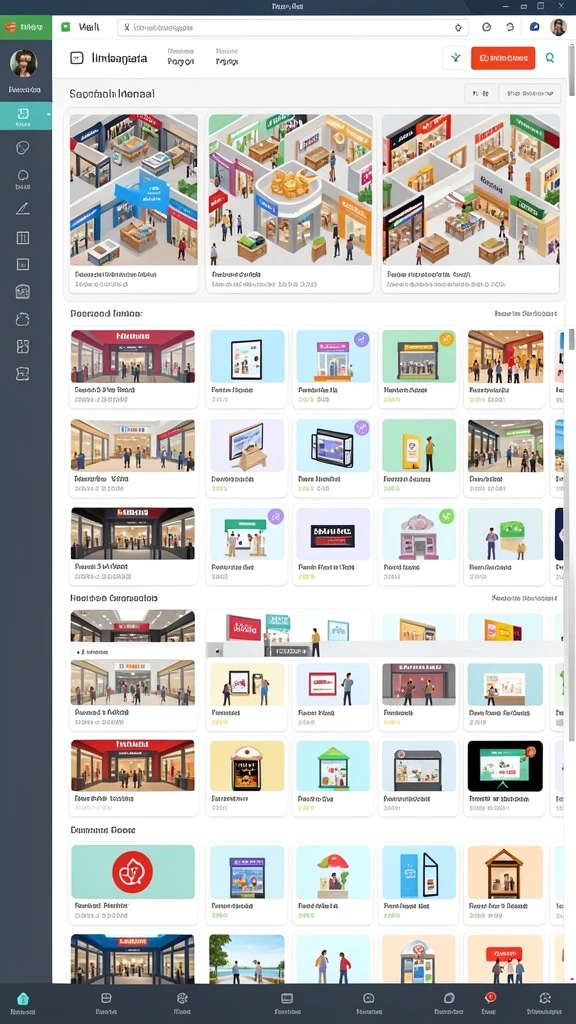Open the profile avatar in top-right corner
Screen dimensions: 576x1024
click(x=558, y=27)
